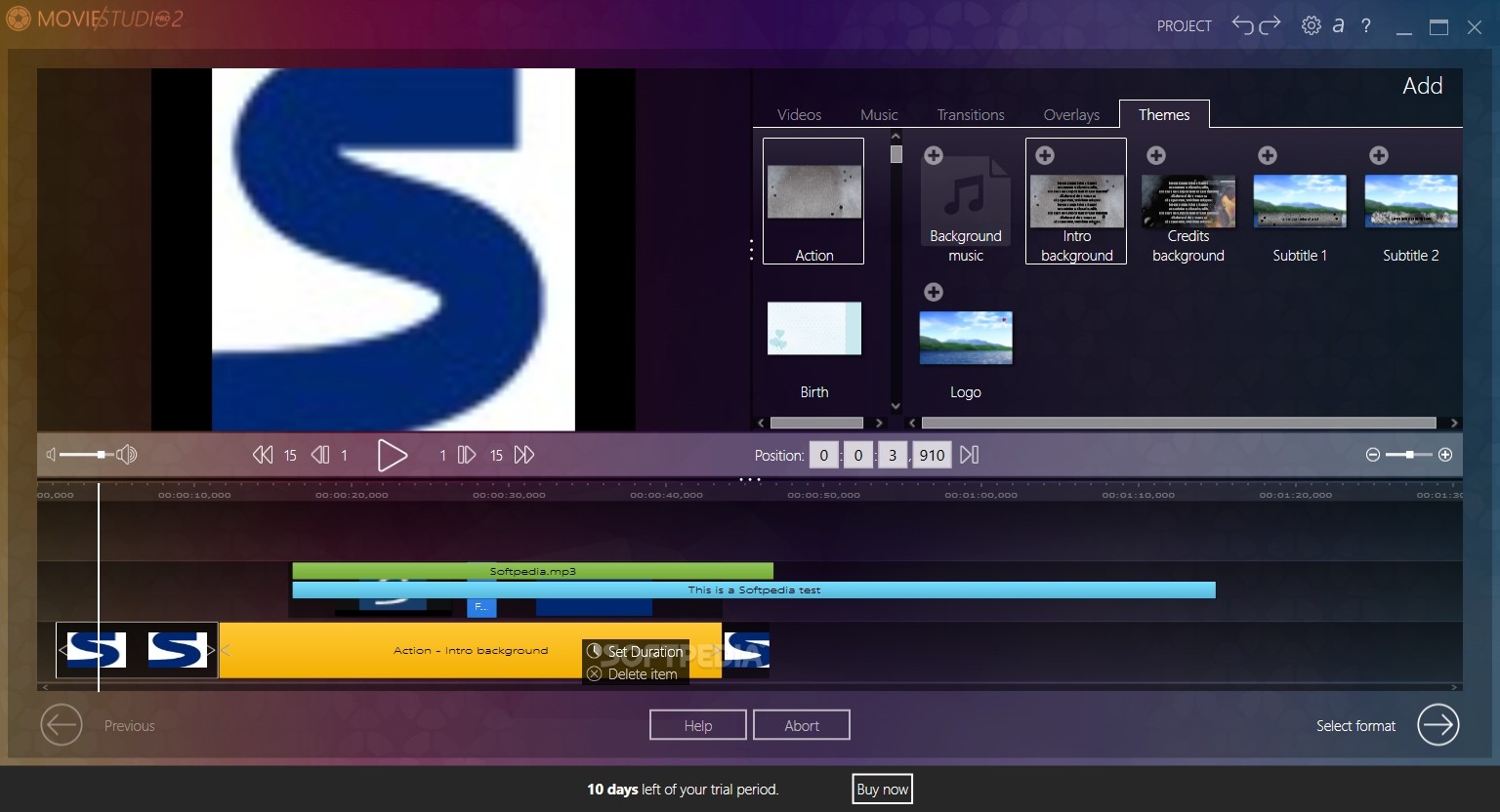Screen dimensions: 1500x812
Task: Click the position milliseconds field 910
Action: click(x=932, y=455)
